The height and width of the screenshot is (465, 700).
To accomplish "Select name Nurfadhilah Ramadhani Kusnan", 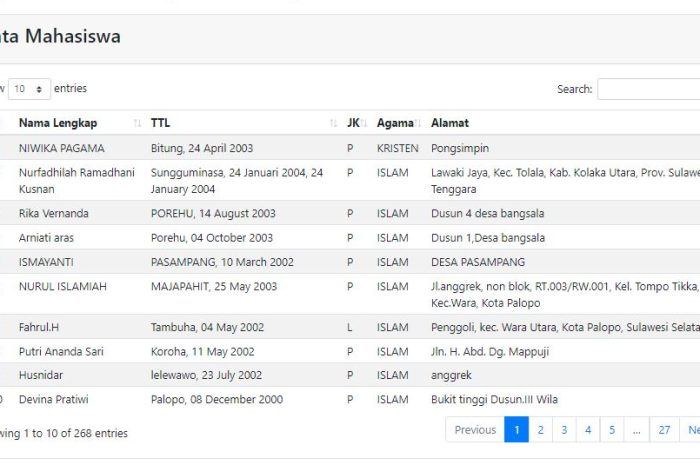I will click(77, 181).
